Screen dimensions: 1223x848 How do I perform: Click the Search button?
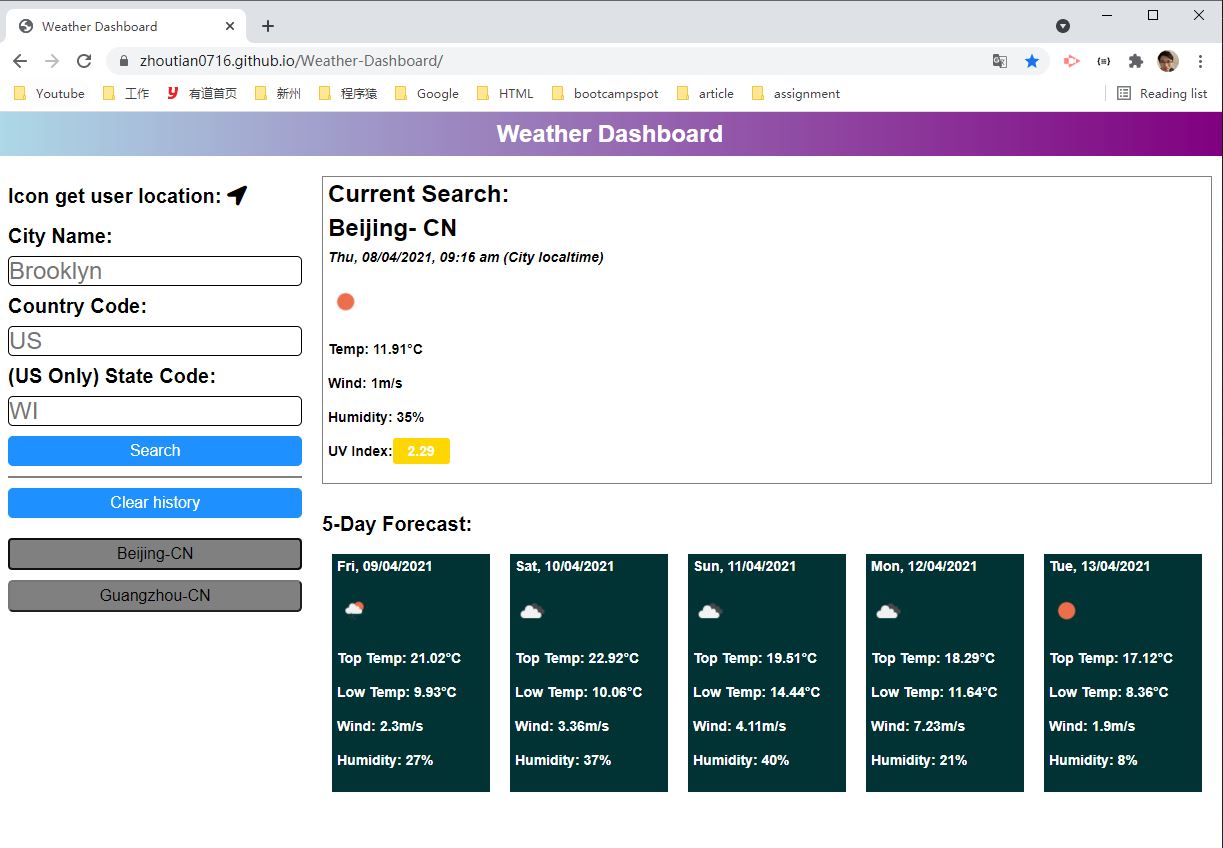pos(155,451)
